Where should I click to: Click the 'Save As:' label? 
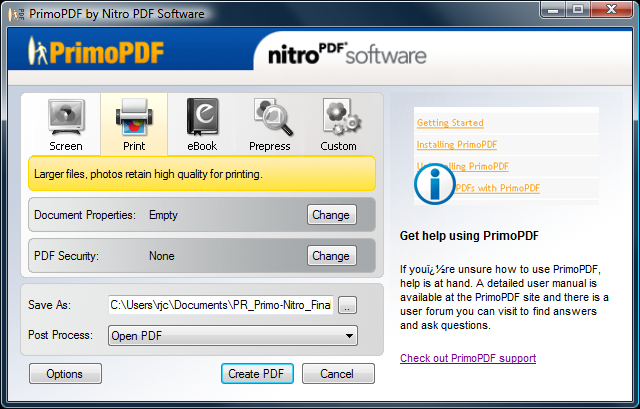pos(49,305)
